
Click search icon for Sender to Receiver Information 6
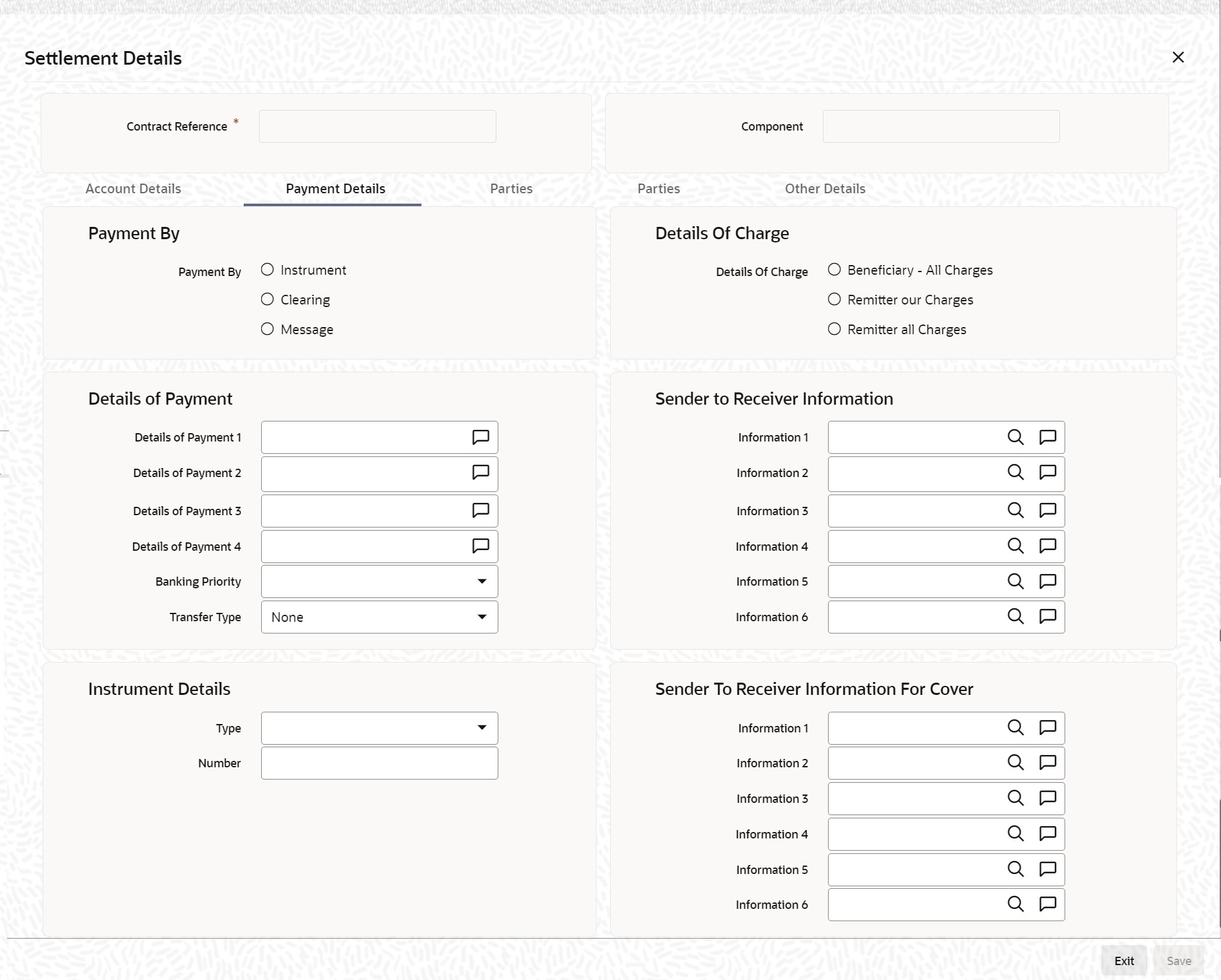(x=1015, y=617)
